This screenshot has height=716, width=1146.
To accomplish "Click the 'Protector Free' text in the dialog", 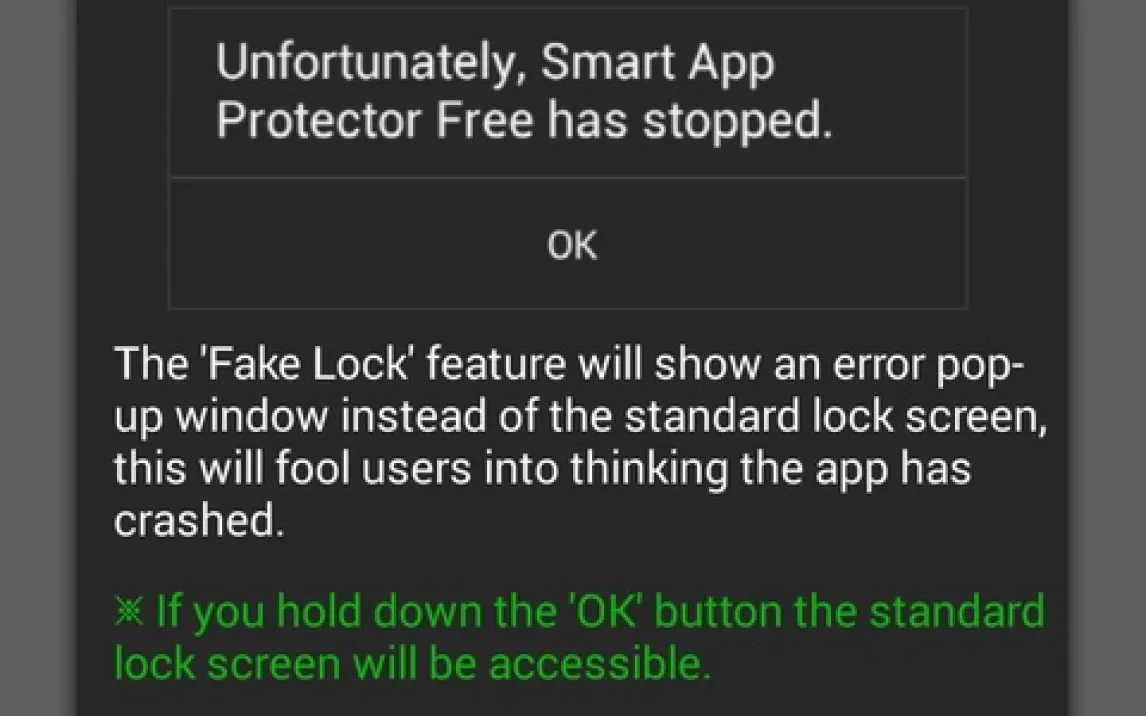I will coord(375,121).
